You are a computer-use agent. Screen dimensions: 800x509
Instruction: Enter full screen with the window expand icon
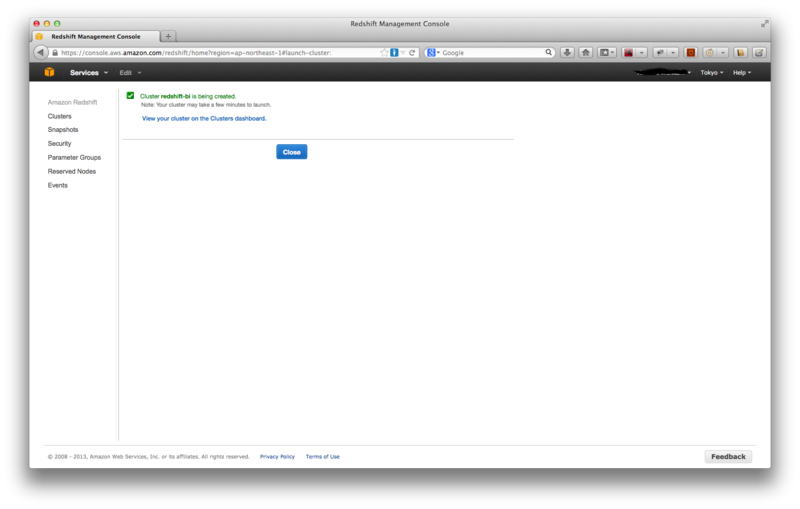pyautogui.click(x=764, y=23)
